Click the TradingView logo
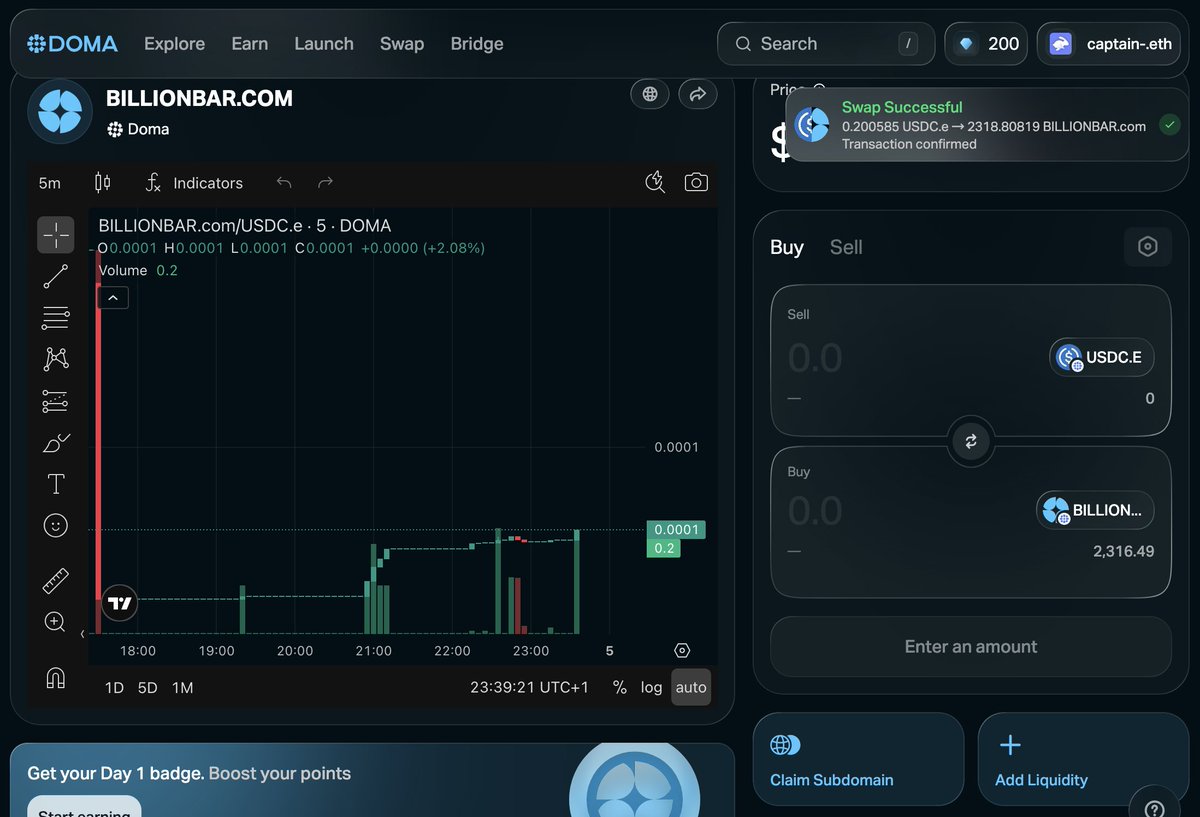This screenshot has height=817, width=1200. [x=120, y=603]
